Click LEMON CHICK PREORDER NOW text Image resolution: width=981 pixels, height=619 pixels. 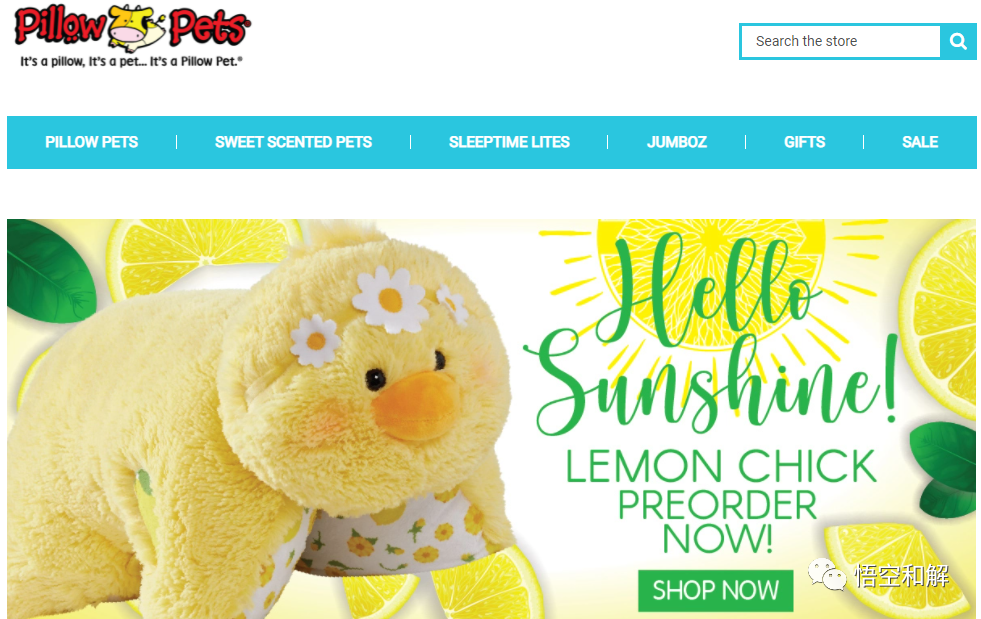tap(719, 501)
